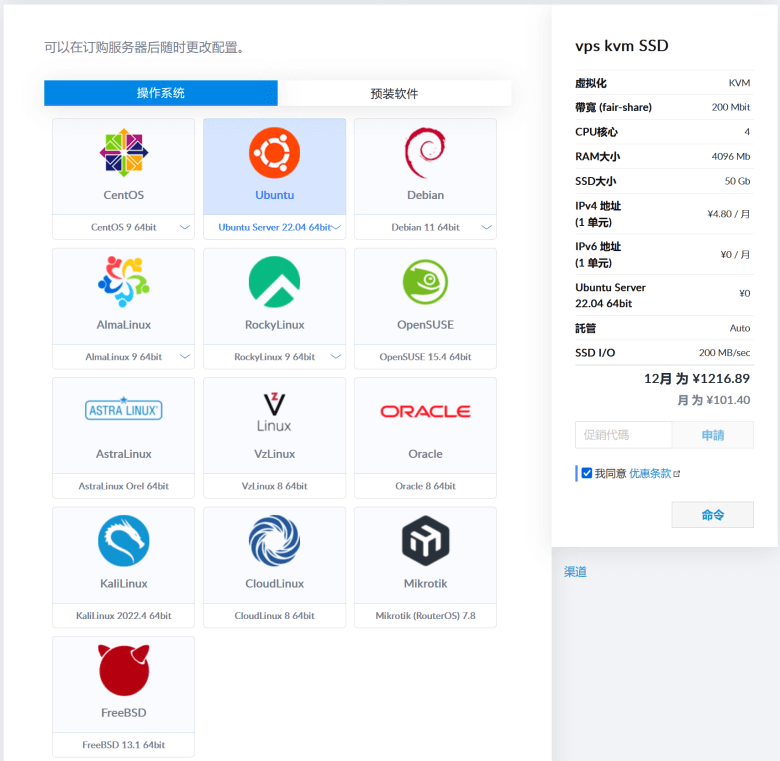
Task: Click the 200 Mbit bandwidth value
Action: [730, 107]
